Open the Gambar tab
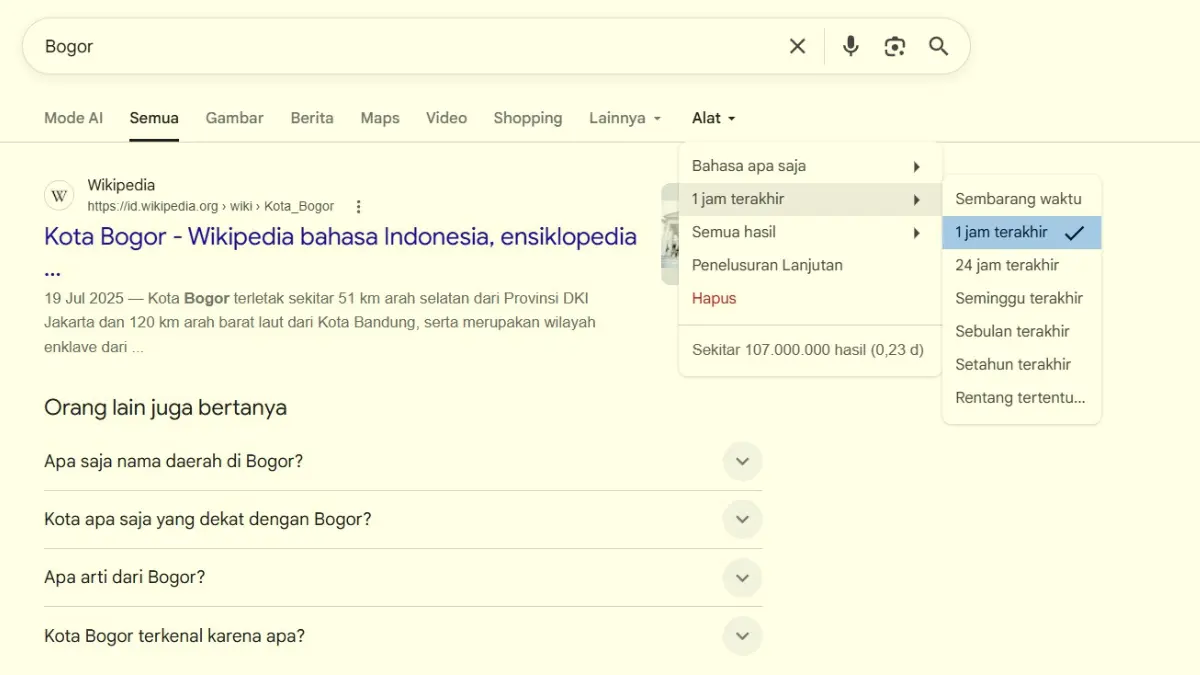This screenshot has height=675, width=1200. click(x=235, y=118)
